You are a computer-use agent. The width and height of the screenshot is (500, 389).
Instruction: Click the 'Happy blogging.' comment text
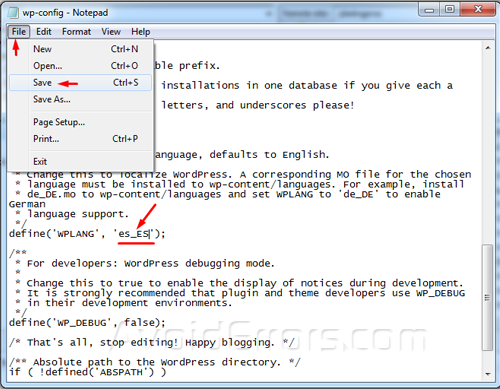click(x=230, y=343)
